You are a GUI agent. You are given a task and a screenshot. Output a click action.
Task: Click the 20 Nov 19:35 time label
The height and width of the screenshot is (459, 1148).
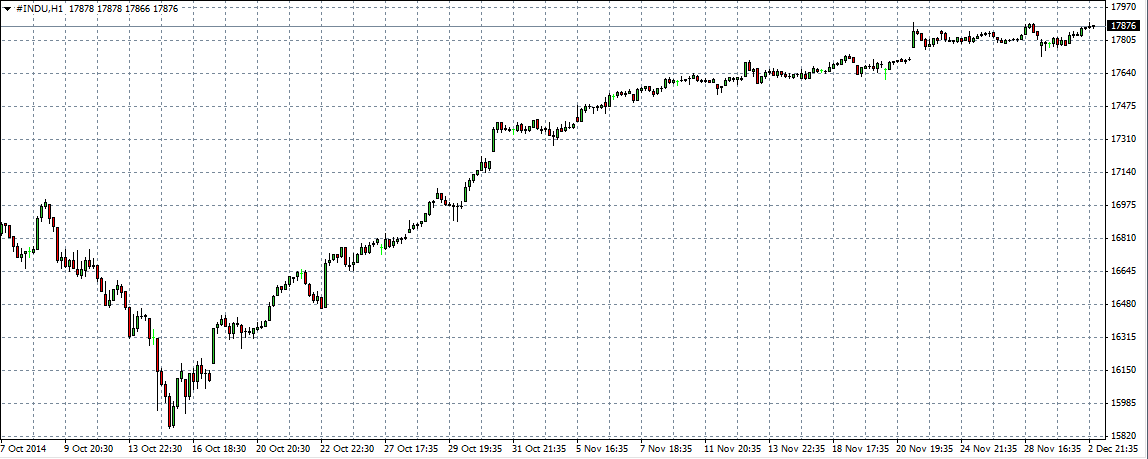(926, 450)
